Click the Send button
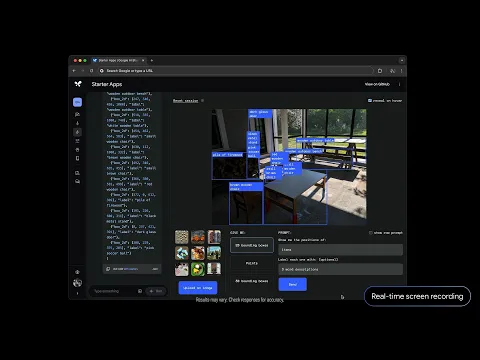The width and height of the screenshot is (480, 360). pyautogui.click(x=293, y=284)
